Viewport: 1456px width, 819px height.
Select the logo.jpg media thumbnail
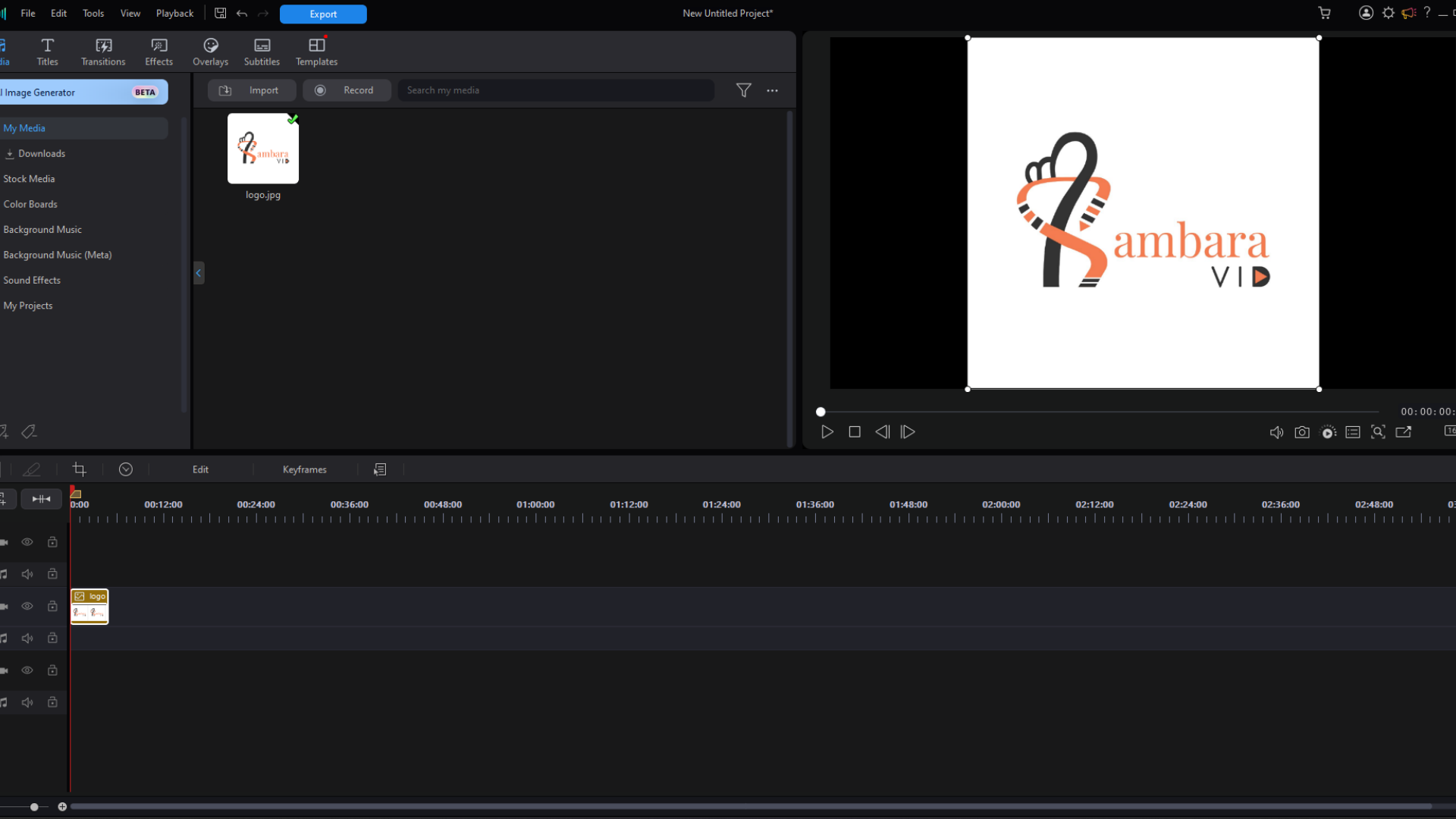263,149
